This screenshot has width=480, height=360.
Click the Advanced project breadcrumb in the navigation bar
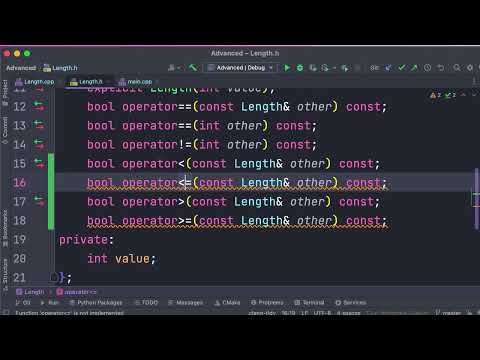click(21, 68)
